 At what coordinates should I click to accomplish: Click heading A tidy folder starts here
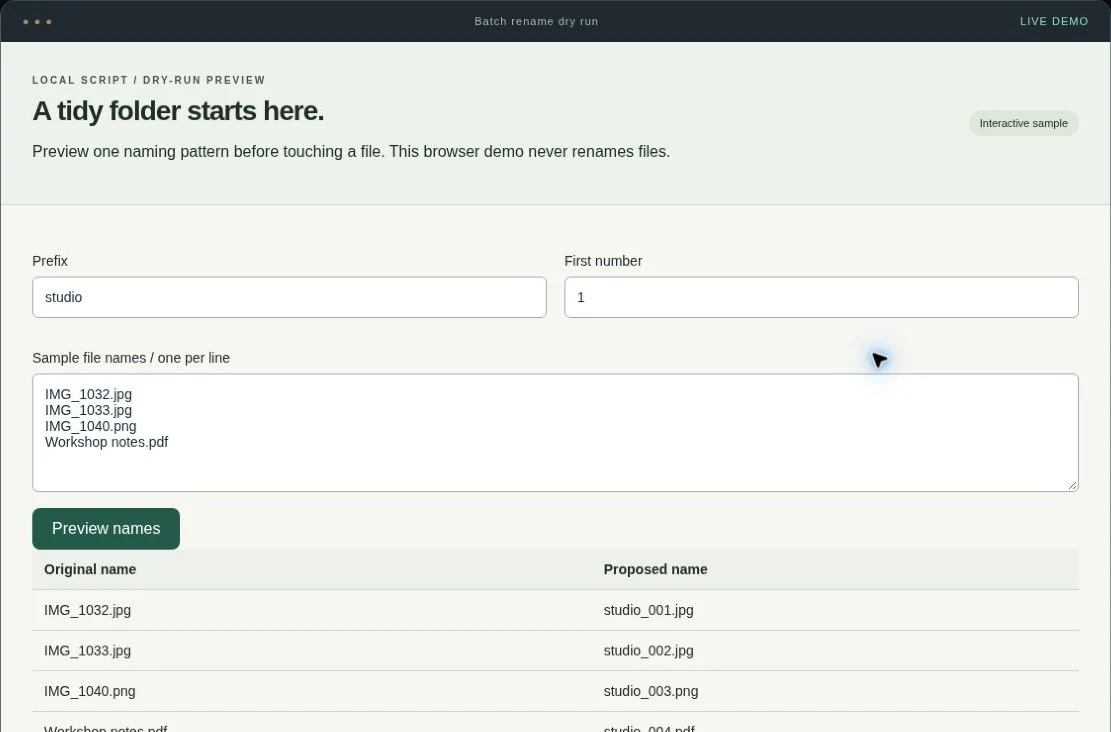[178, 111]
